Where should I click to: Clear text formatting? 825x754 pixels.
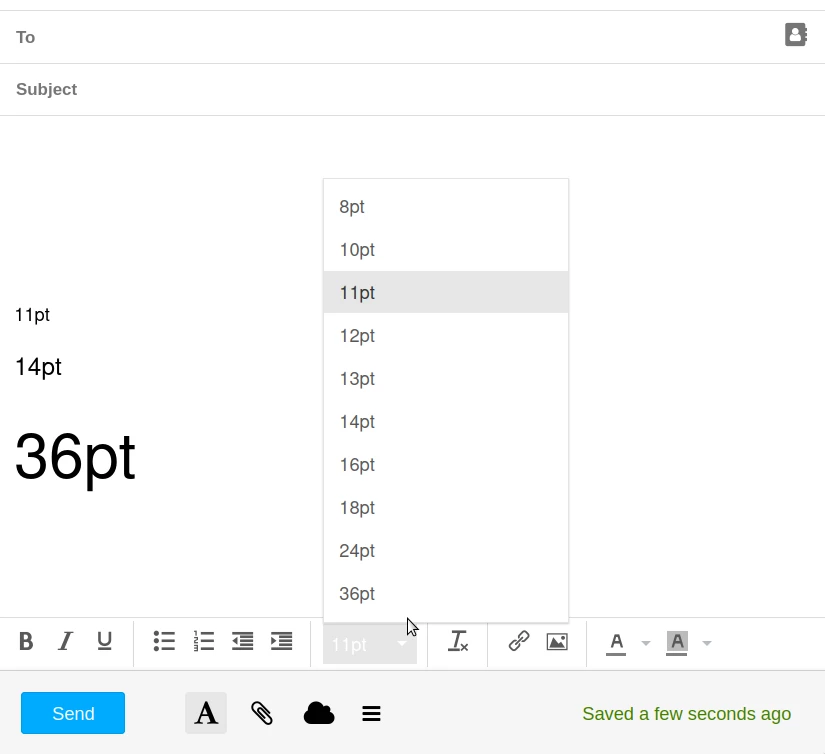458,642
